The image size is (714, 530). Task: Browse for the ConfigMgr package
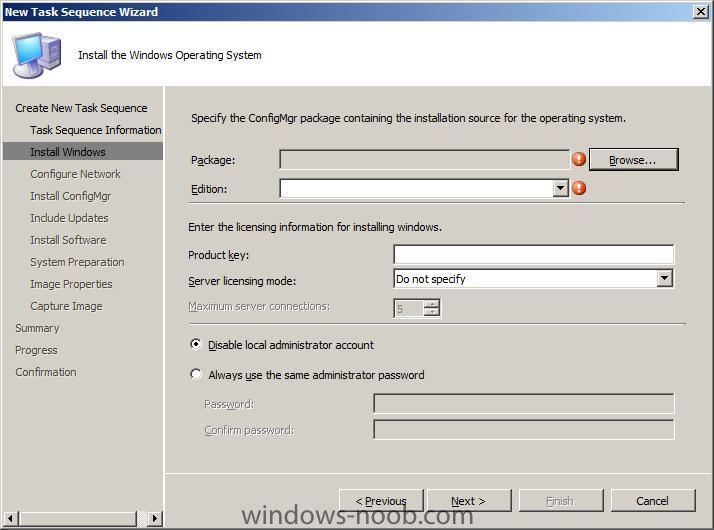633,160
